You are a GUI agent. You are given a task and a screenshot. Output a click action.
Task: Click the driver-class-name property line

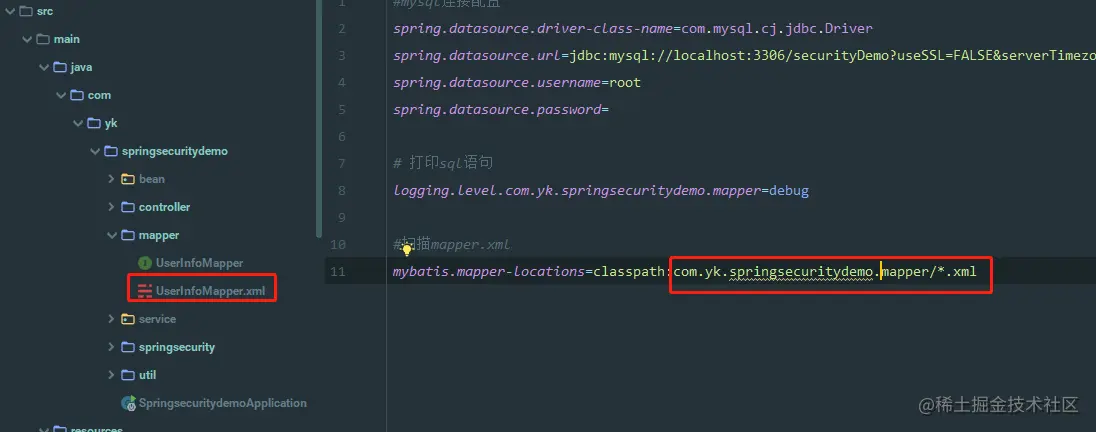[x=633, y=29]
